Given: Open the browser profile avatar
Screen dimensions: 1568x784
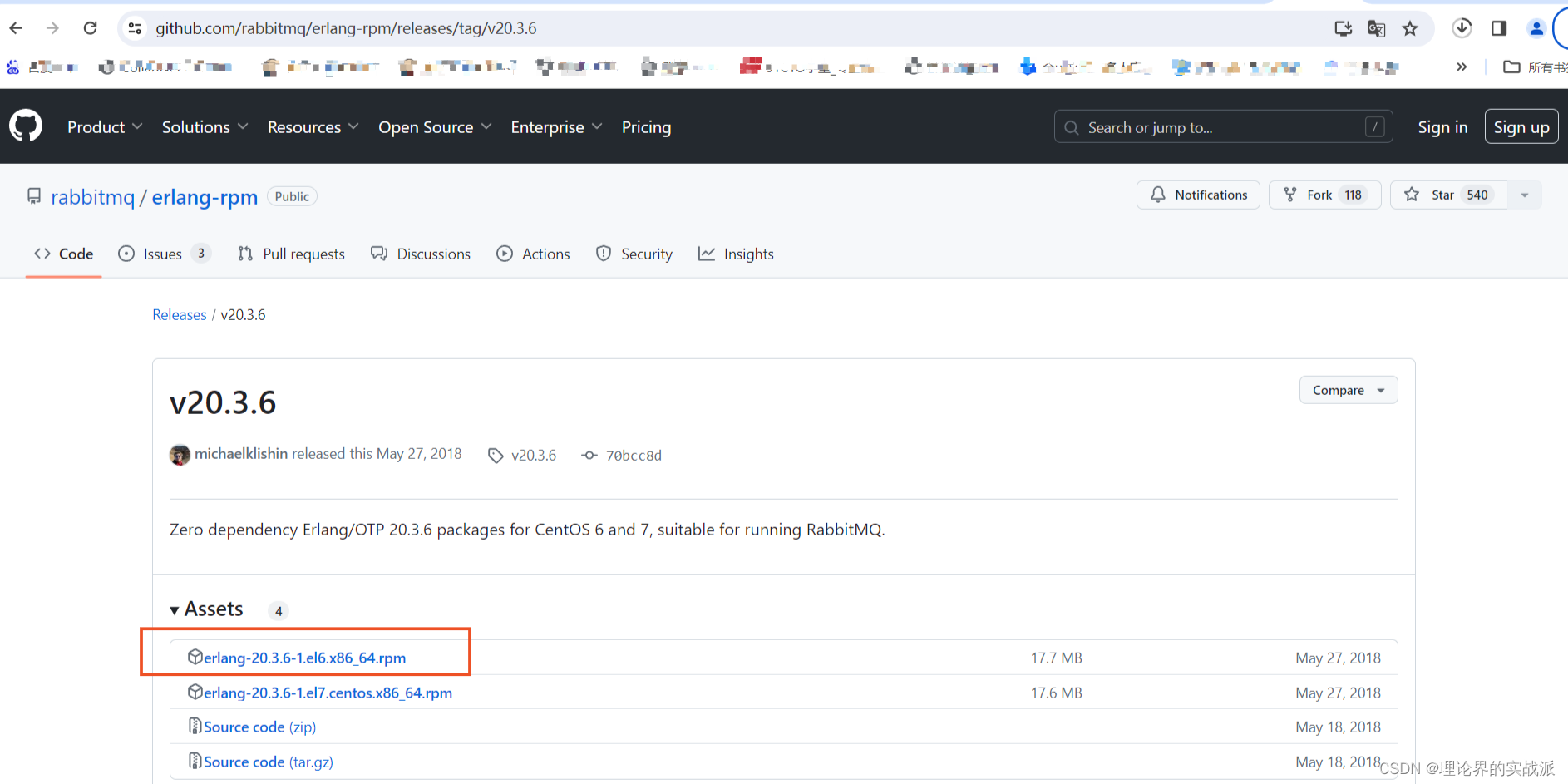Looking at the screenshot, I should point(1536,28).
